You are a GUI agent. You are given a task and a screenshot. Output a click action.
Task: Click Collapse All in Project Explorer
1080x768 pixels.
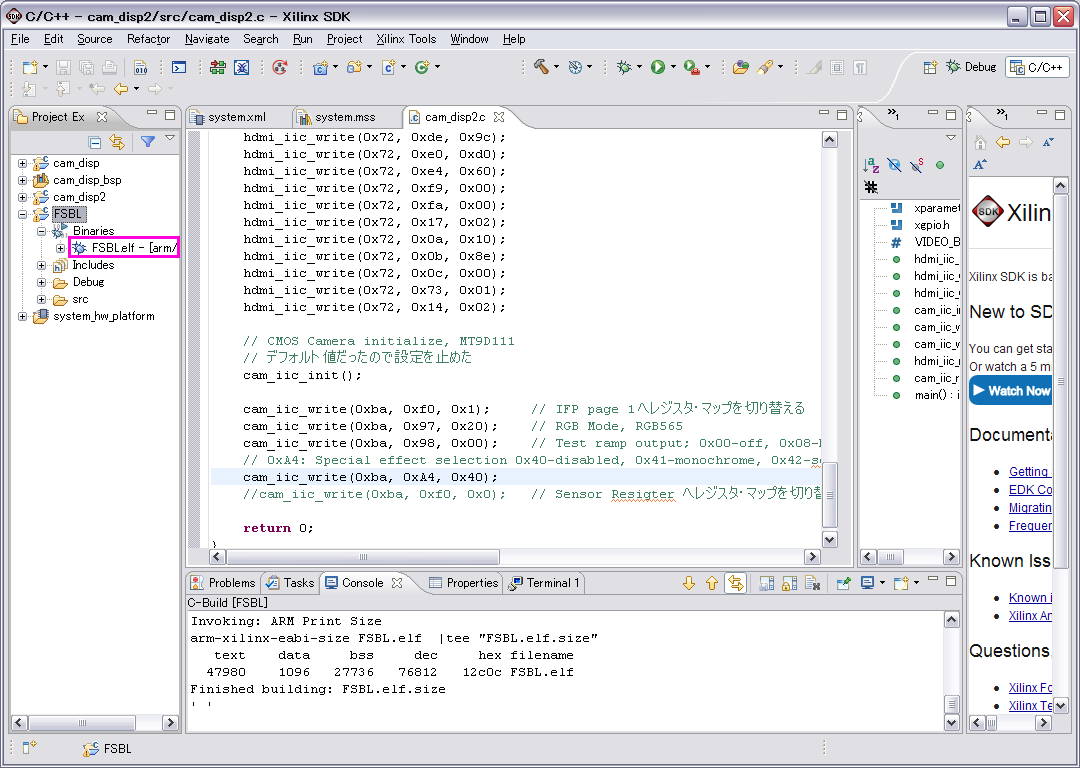pyautogui.click(x=95, y=142)
